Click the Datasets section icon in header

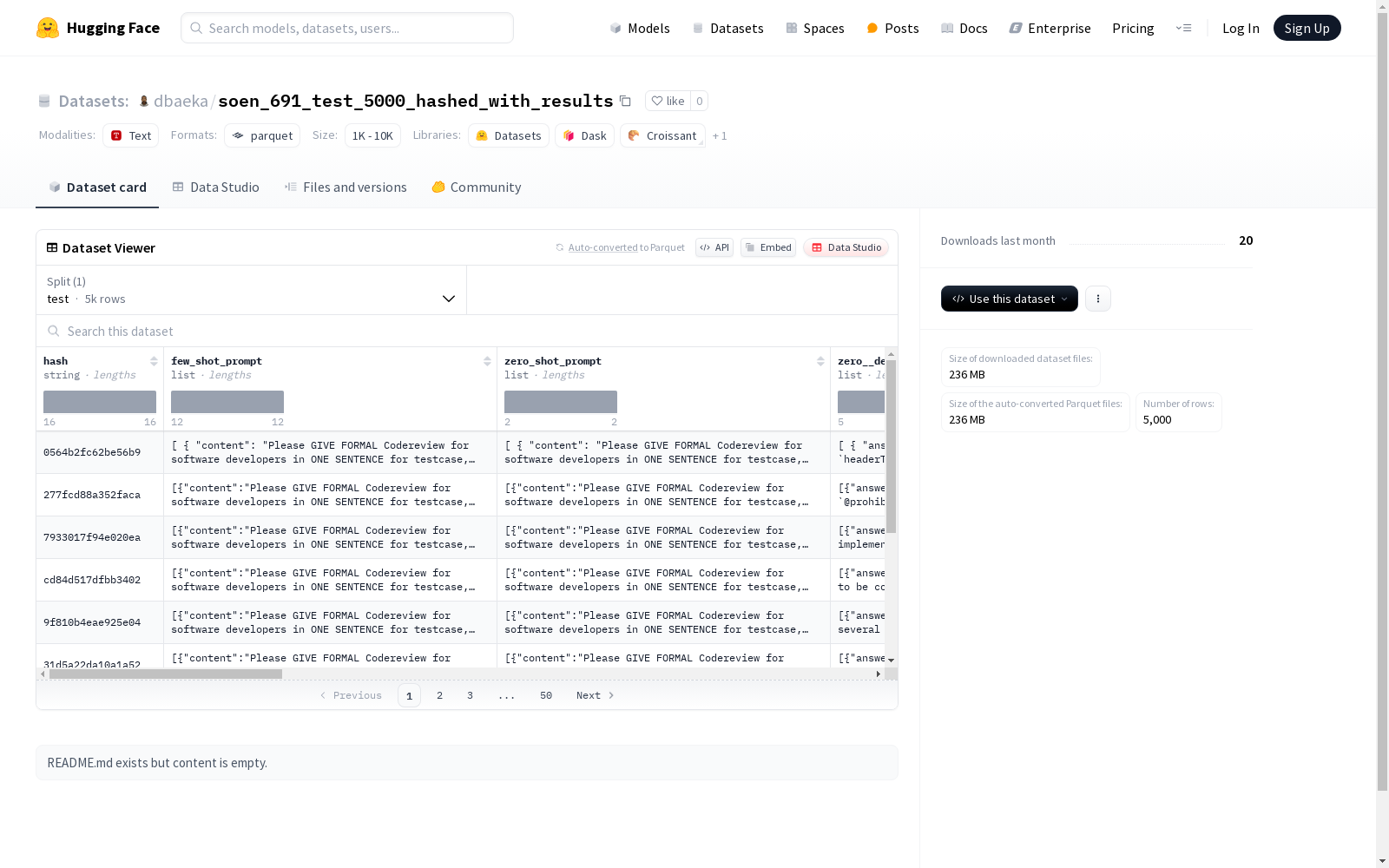[44, 101]
